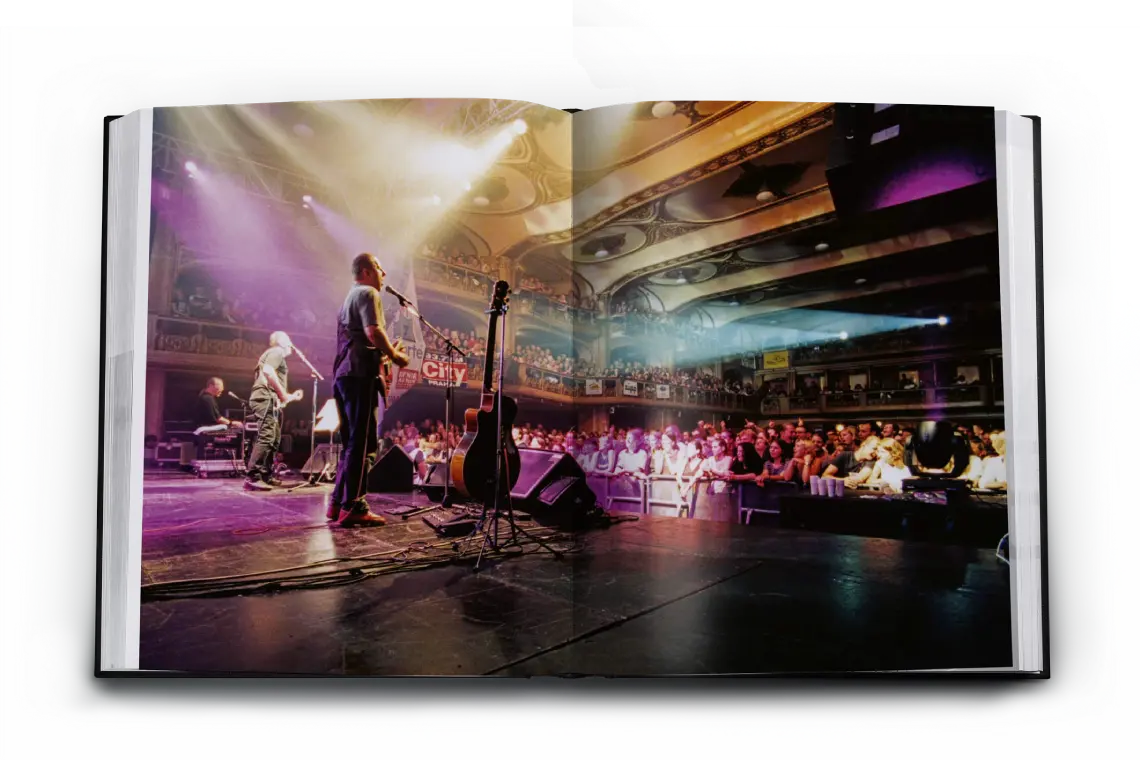The width and height of the screenshot is (1140, 760).
Task: Click the hanging speaker array at top right
Action: point(908,160)
